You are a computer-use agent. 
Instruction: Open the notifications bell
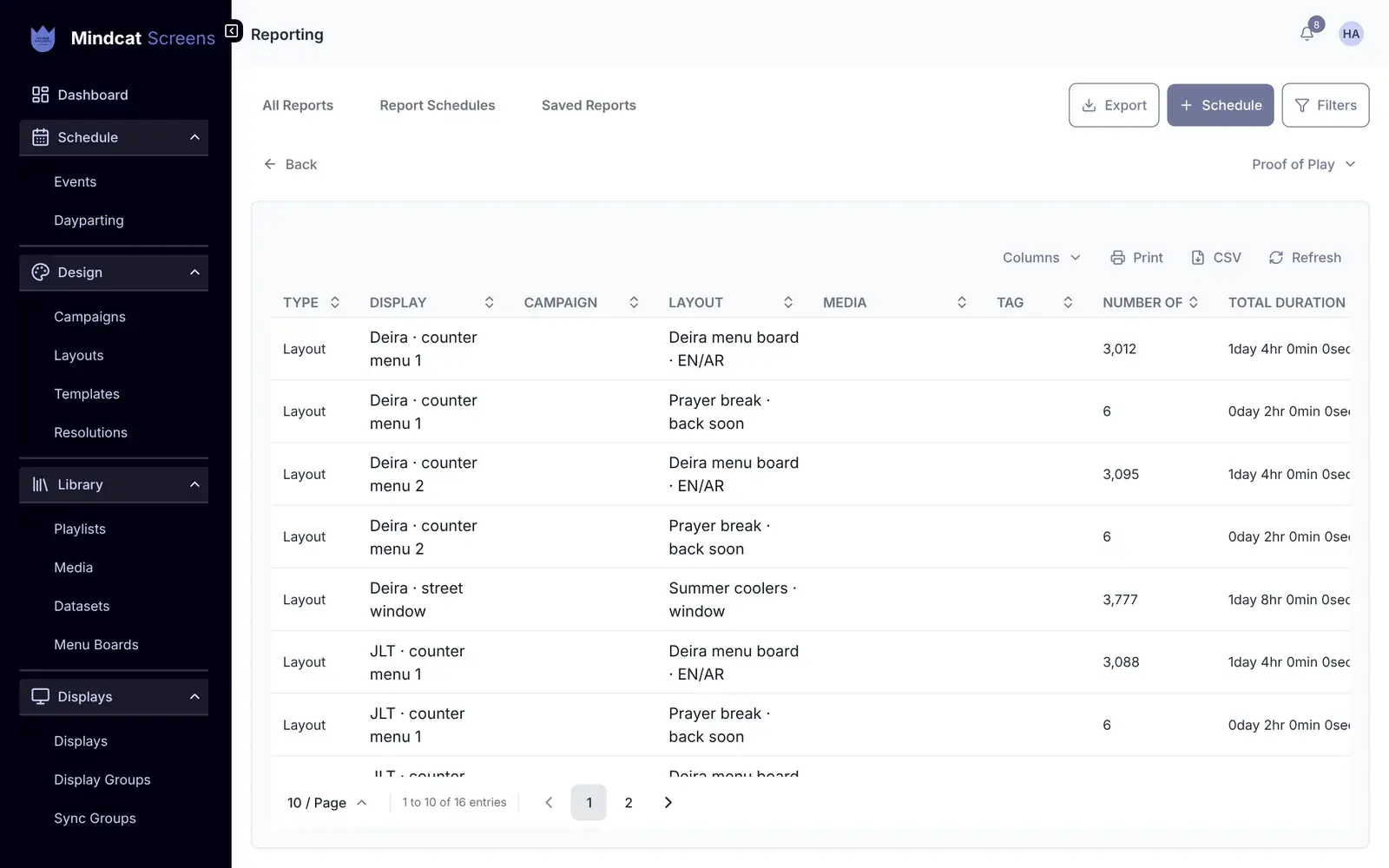(1307, 34)
